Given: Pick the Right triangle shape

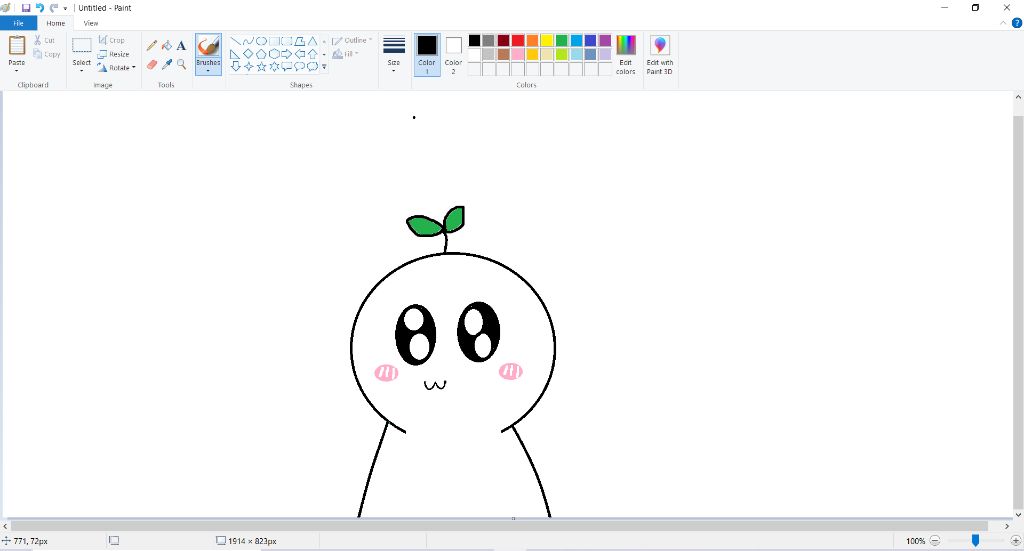Looking at the screenshot, I should coord(235,54).
